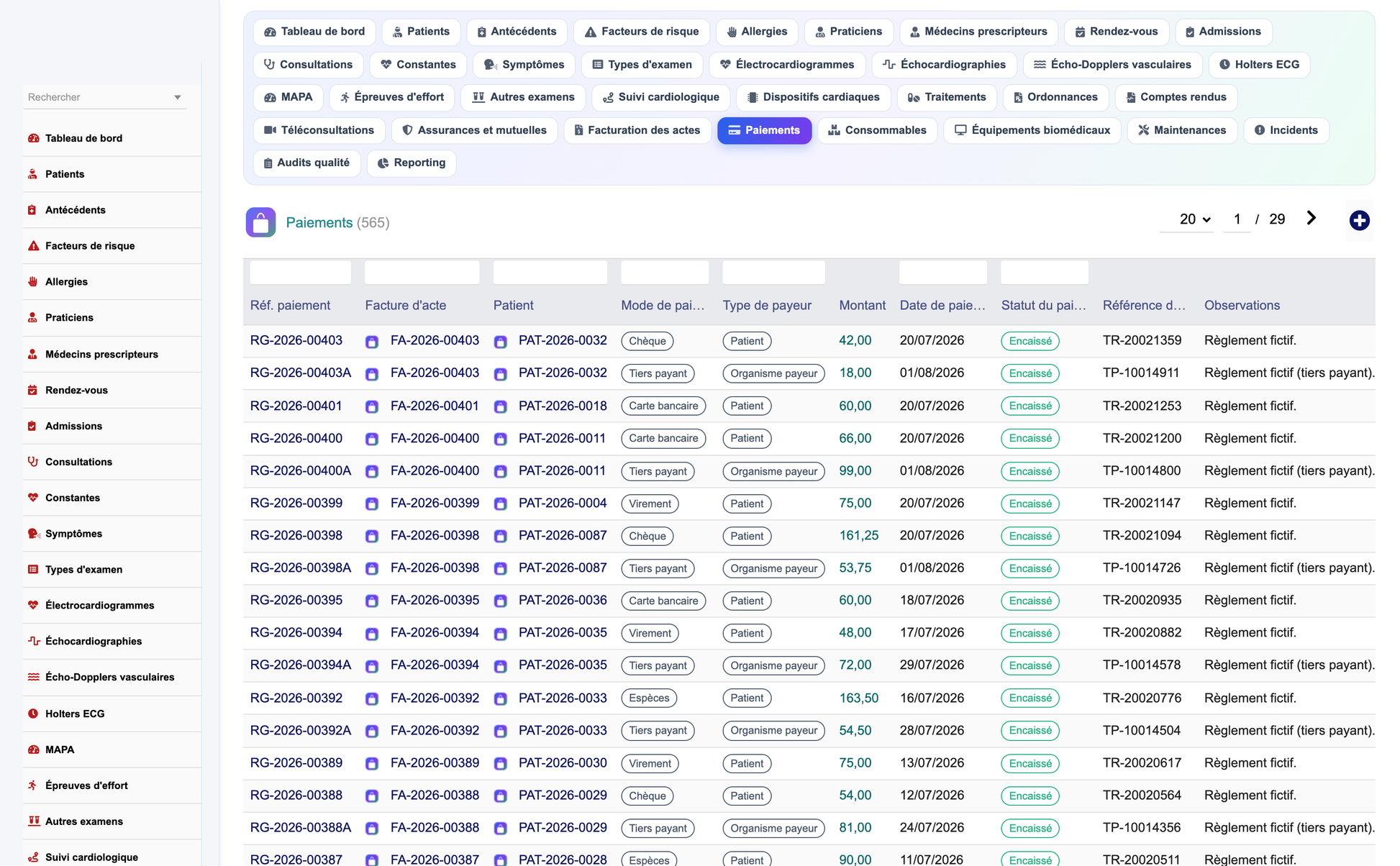Click the Patient column filter field
This screenshot has width=1400, height=866.
tap(550, 273)
